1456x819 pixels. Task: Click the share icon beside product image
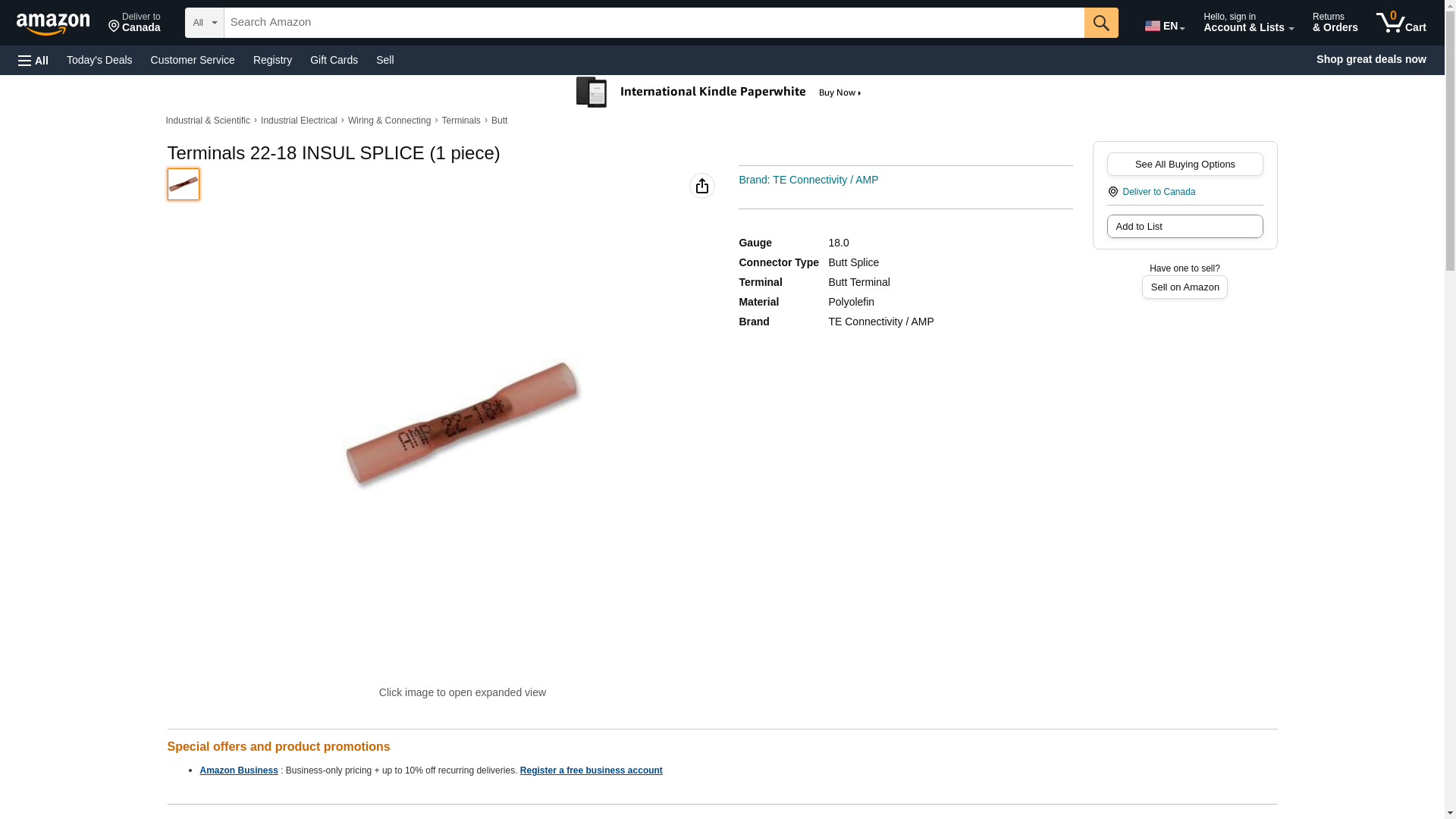pyautogui.click(x=702, y=186)
